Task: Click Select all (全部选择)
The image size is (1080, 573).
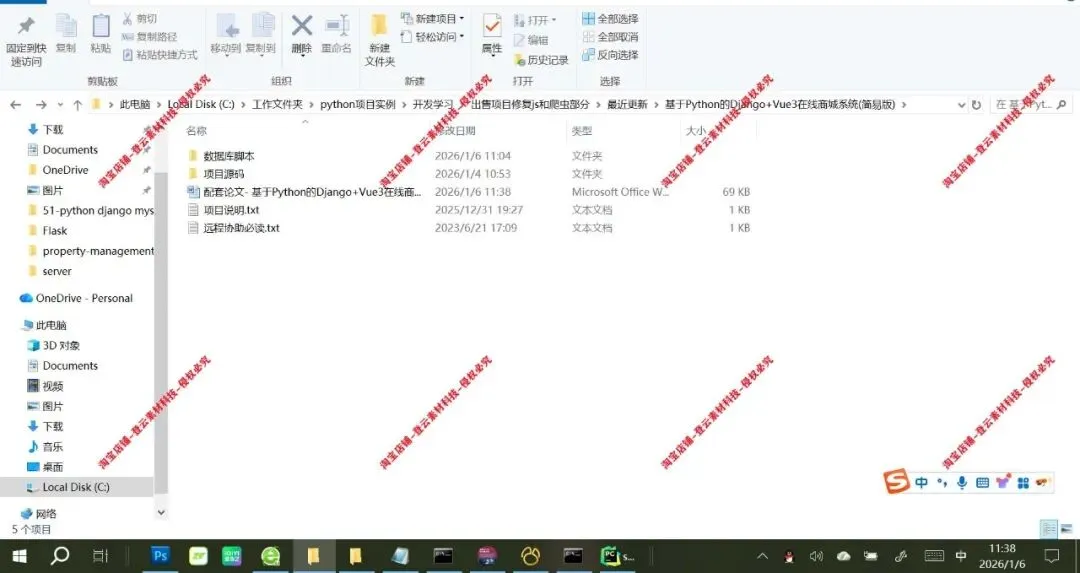Action: [x=610, y=19]
